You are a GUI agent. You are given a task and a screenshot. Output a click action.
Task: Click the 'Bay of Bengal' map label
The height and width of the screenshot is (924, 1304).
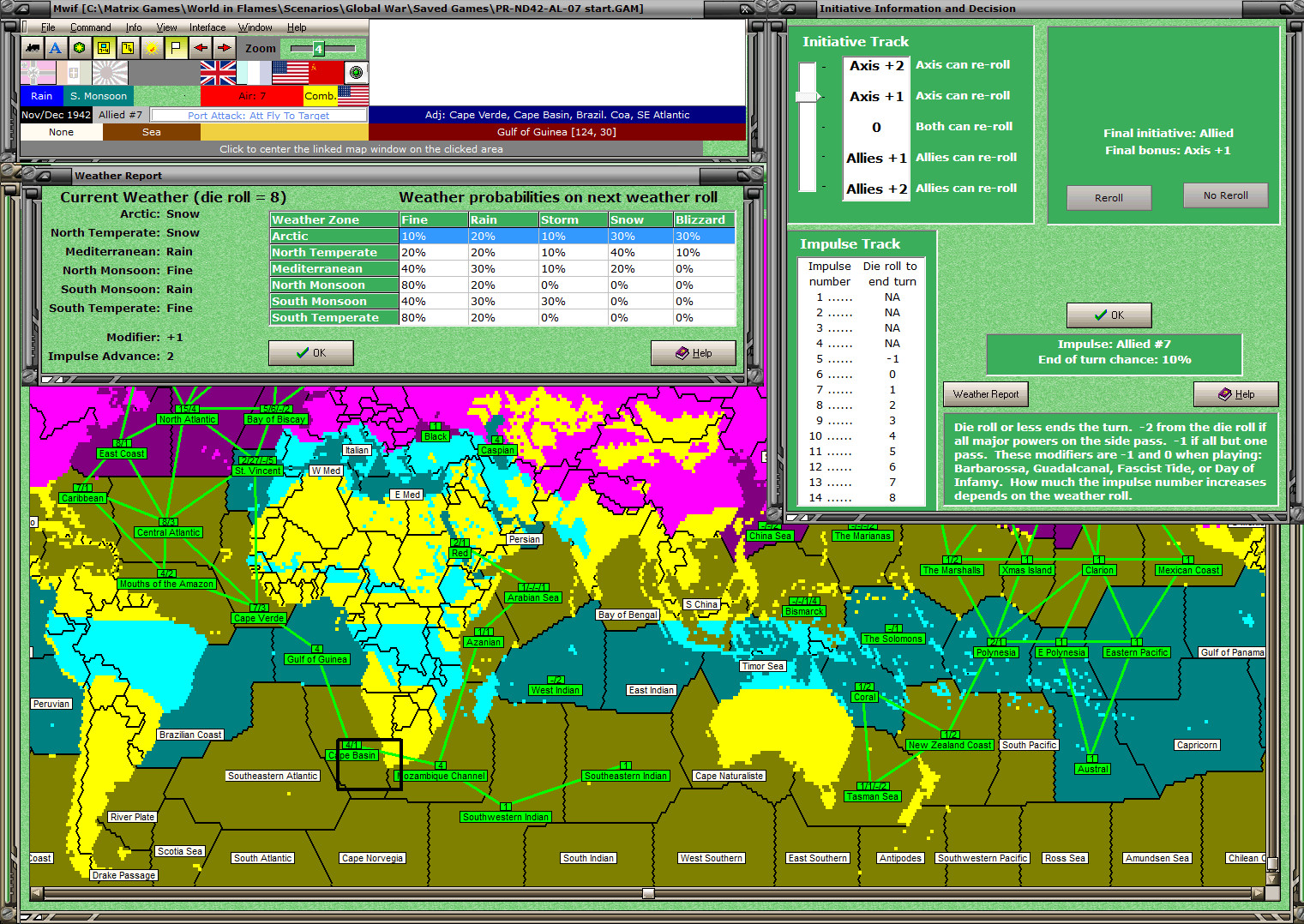[628, 615]
